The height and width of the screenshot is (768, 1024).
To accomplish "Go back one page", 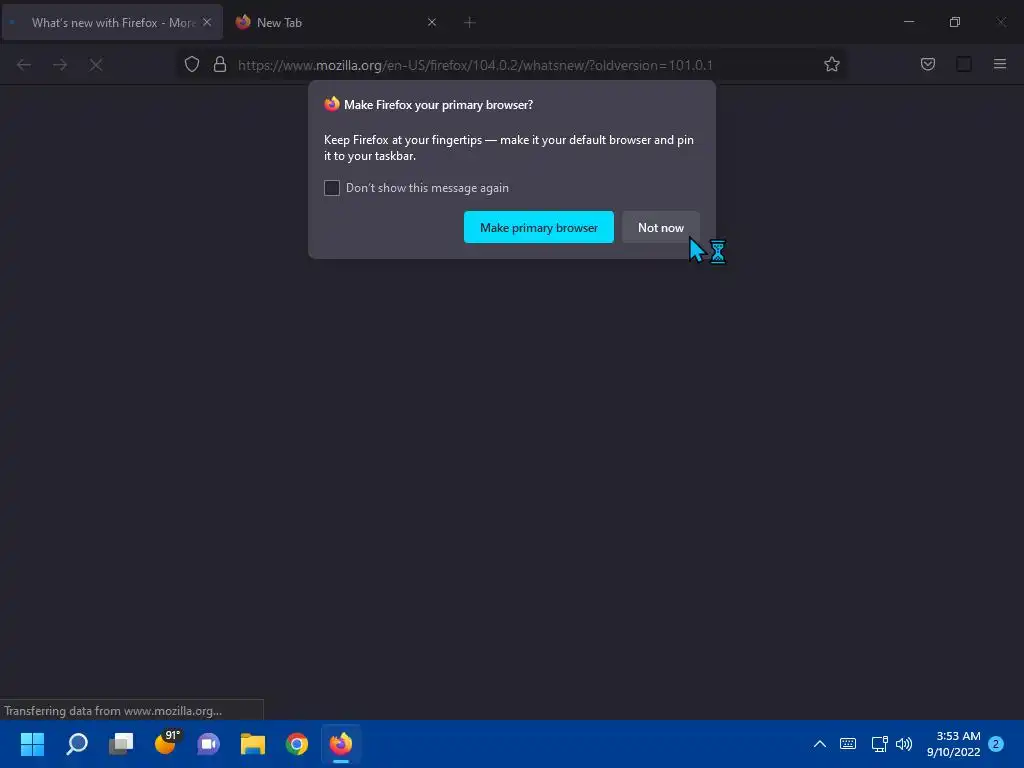I will 24,65.
